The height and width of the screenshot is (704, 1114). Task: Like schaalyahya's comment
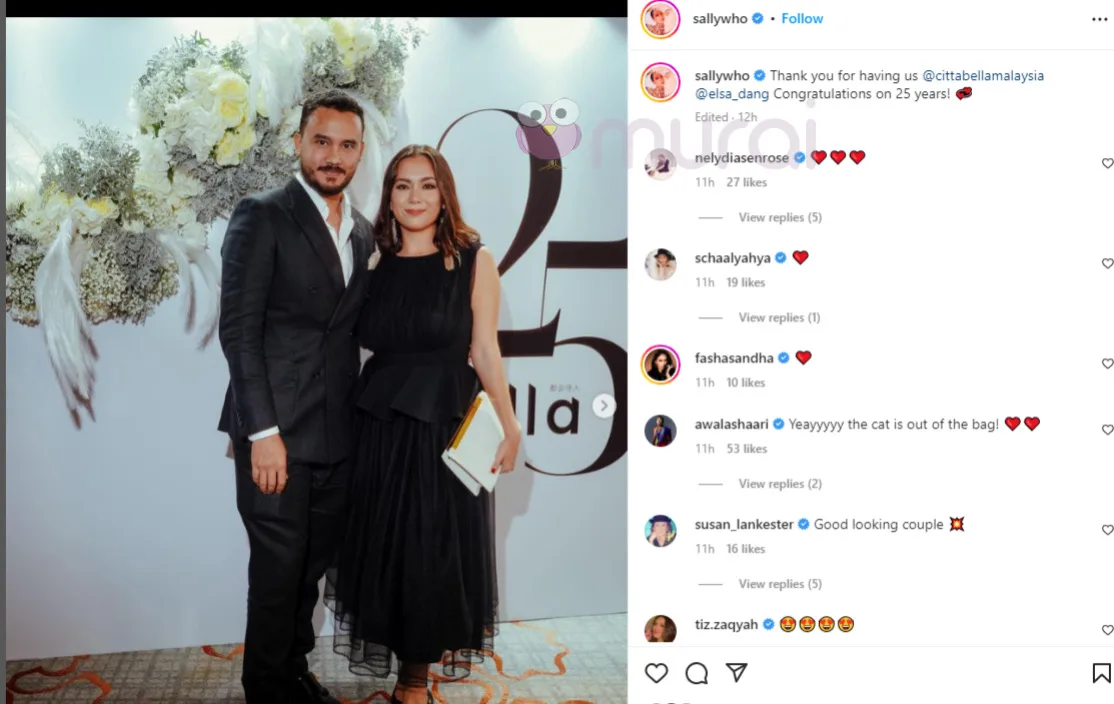tap(1106, 264)
